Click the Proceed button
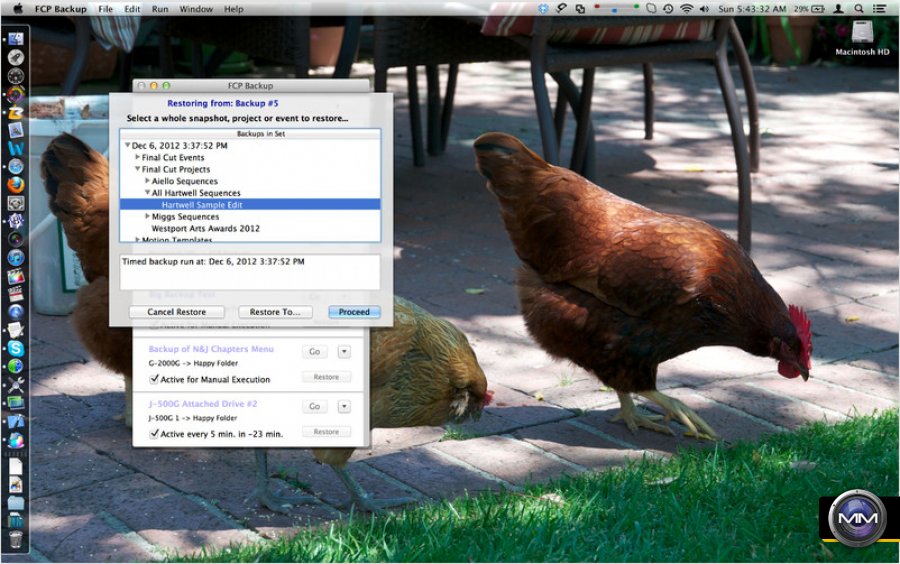 click(354, 312)
